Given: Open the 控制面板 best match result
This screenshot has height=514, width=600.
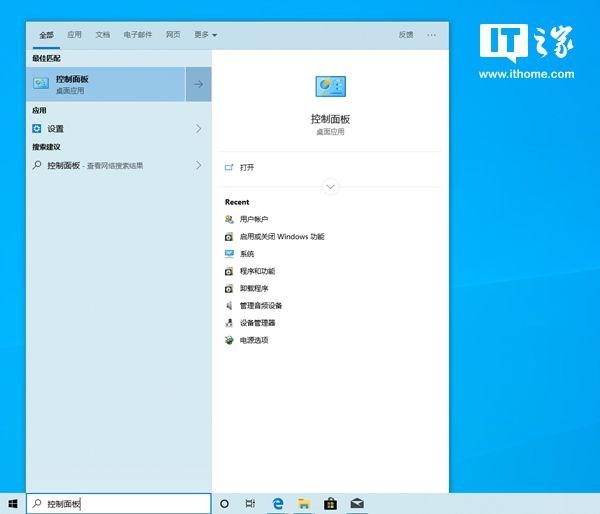Looking at the screenshot, I should point(106,84).
